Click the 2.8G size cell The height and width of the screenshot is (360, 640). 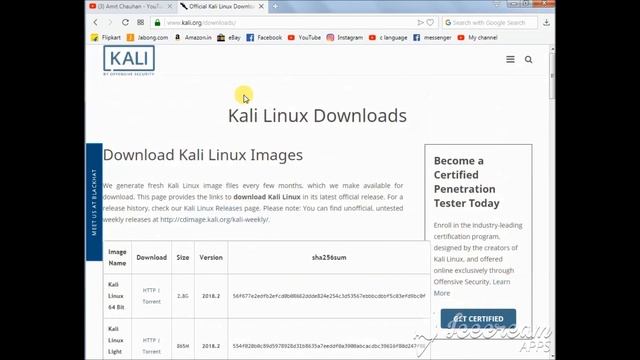coord(182,296)
